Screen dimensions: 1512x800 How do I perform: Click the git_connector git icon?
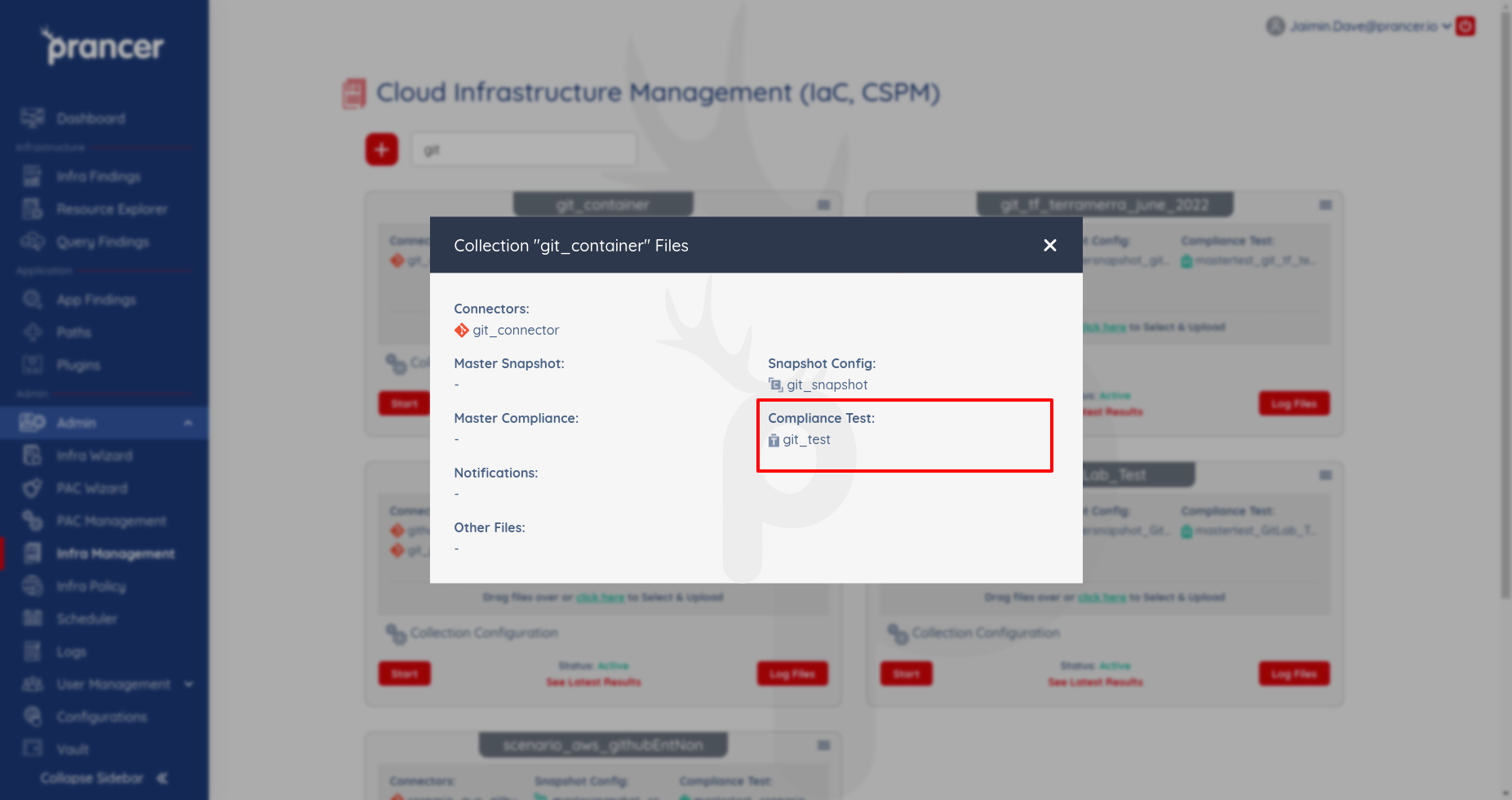[x=461, y=330]
